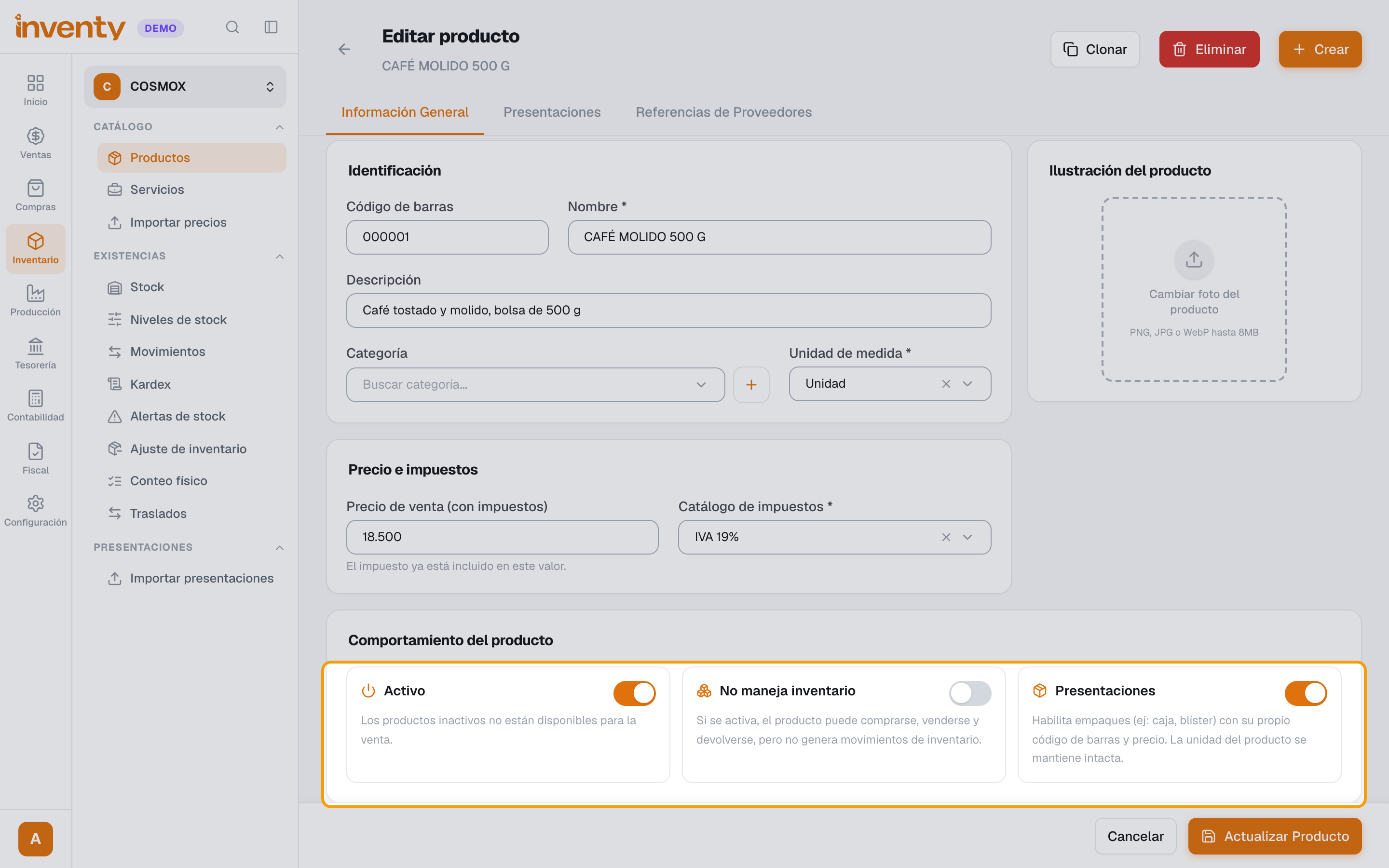Clear the Unidad de medida selection
This screenshot has height=868, width=1389.
click(x=946, y=383)
